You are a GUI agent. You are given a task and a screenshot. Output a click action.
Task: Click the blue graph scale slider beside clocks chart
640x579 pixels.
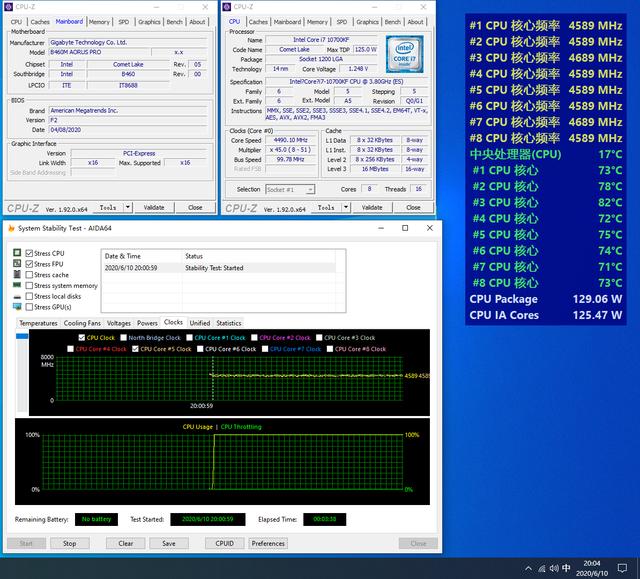click(22, 336)
